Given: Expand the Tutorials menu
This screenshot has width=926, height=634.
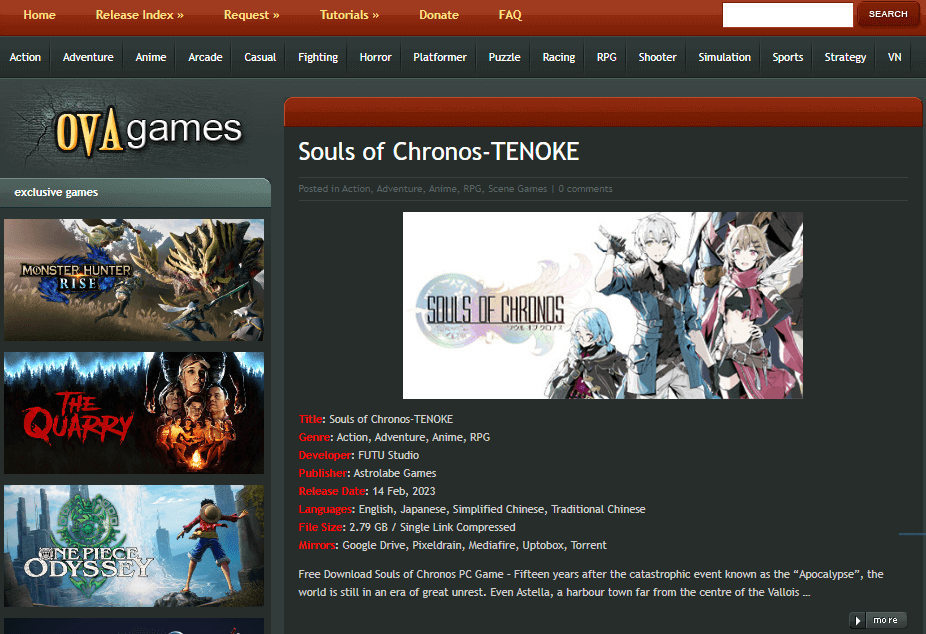Looking at the screenshot, I should tap(349, 15).
